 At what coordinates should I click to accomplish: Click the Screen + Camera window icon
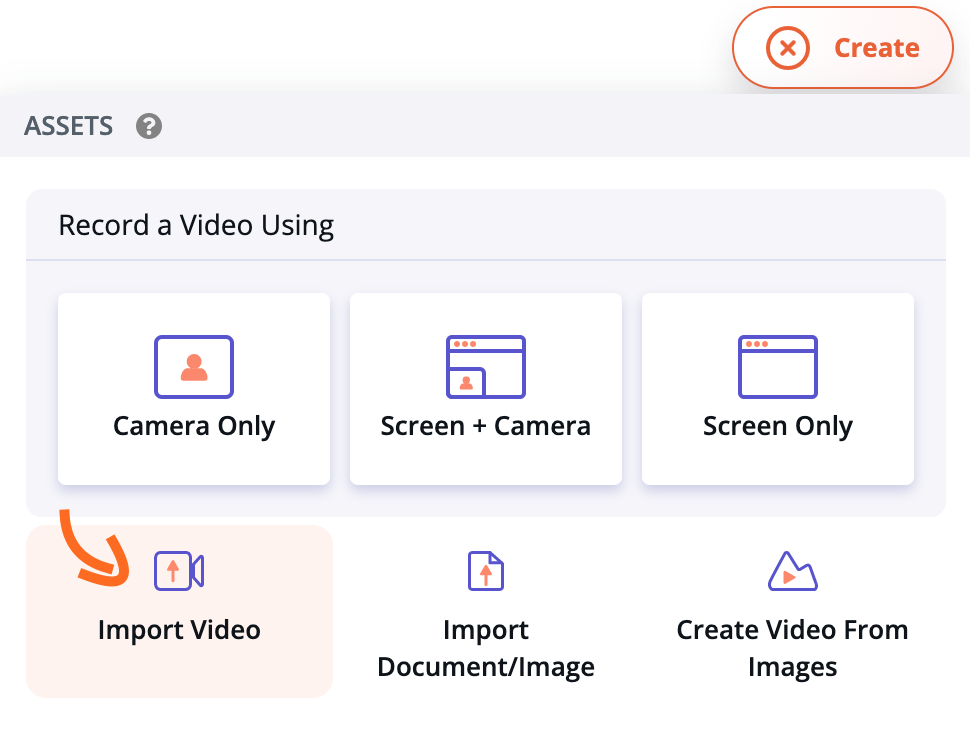point(486,367)
